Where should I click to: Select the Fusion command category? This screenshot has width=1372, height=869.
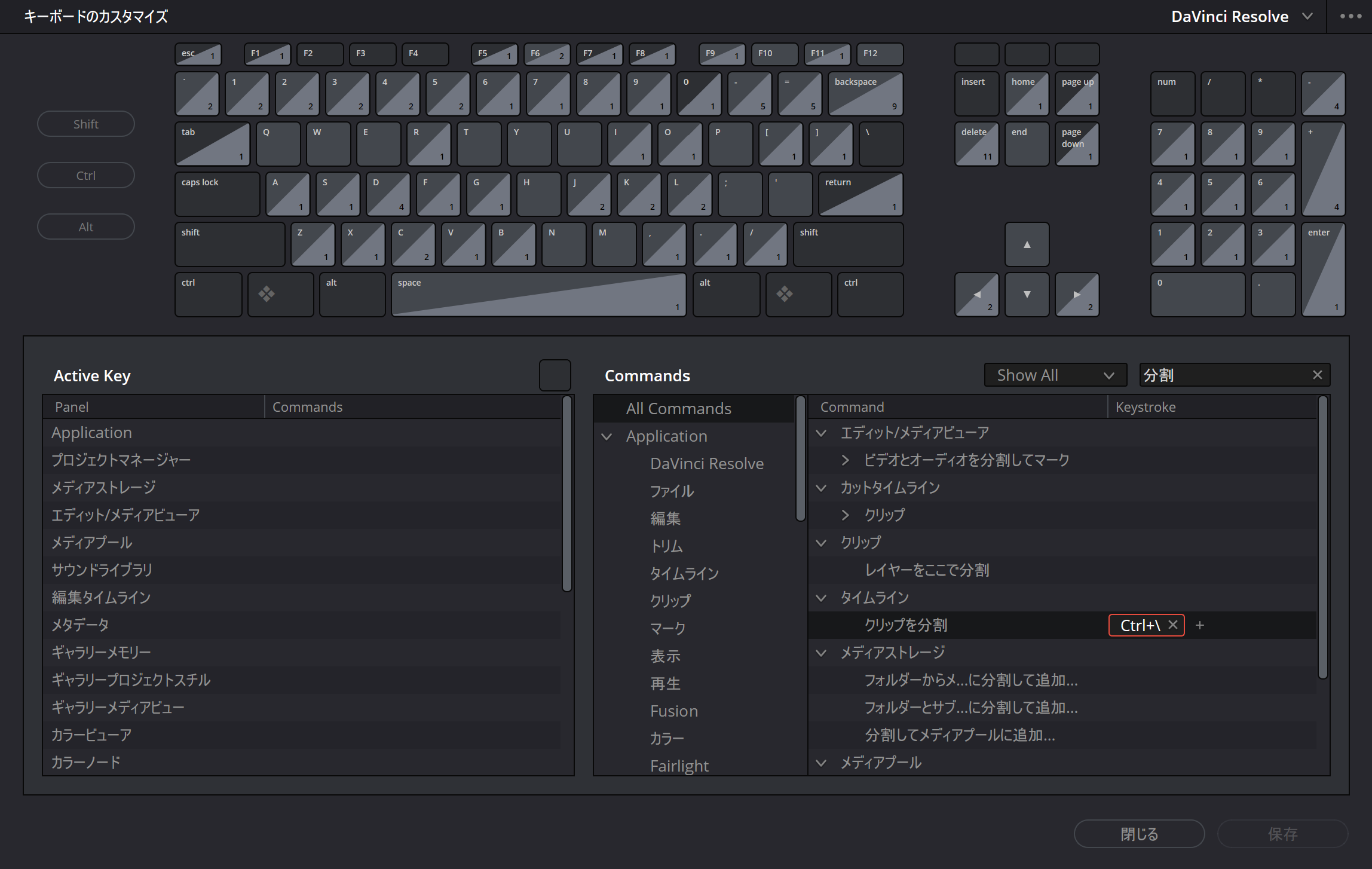[694, 711]
